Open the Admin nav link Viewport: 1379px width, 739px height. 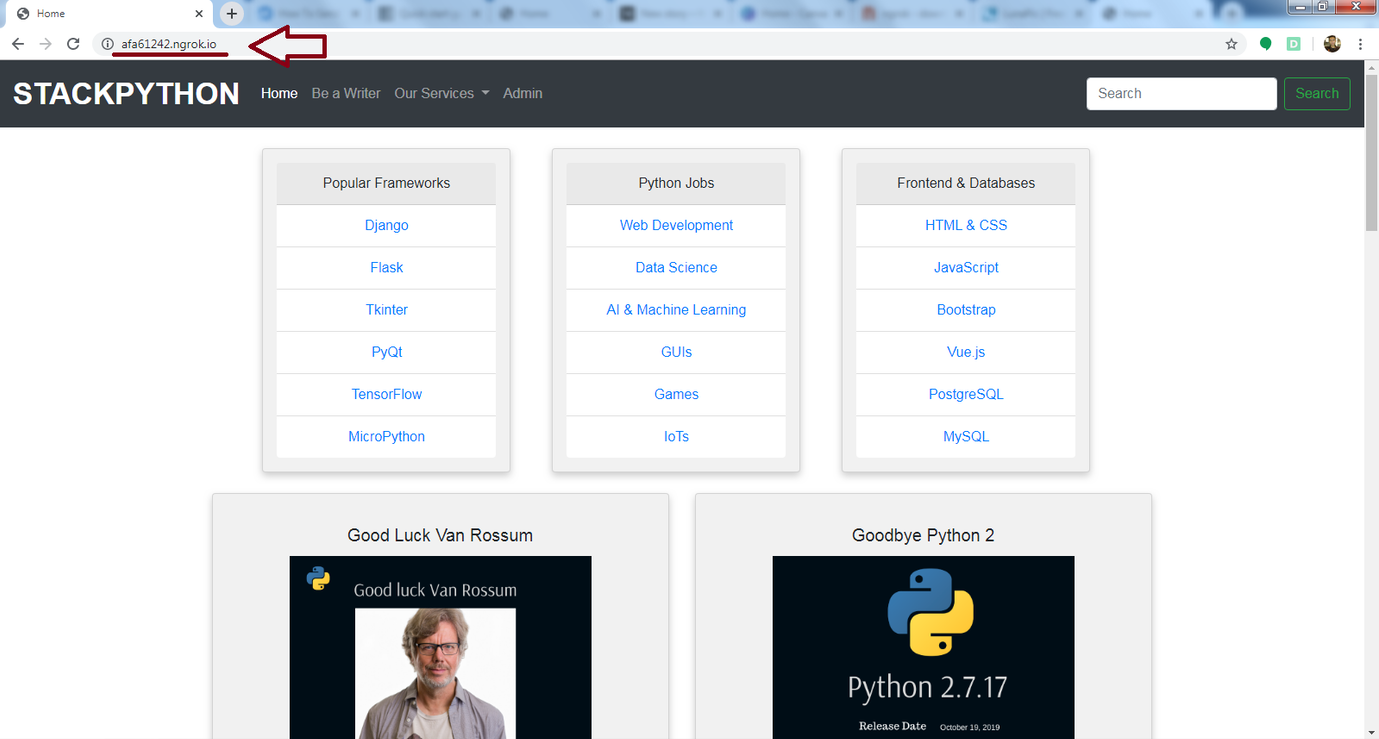click(x=523, y=93)
